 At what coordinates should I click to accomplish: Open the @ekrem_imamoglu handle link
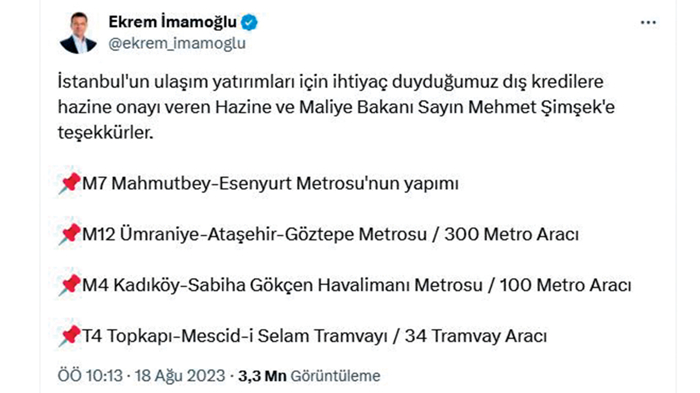point(177,43)
